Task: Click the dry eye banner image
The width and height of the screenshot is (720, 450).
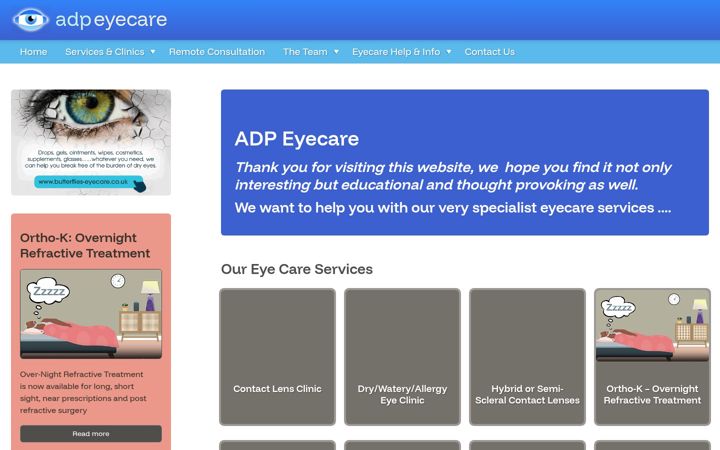Action: coord(91,142)
